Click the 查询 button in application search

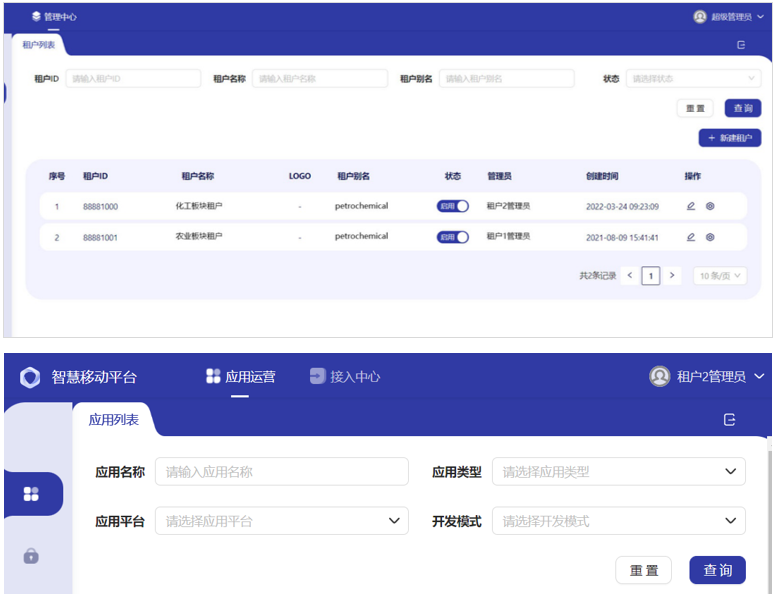pyautogui.click(x=717, y=570)
